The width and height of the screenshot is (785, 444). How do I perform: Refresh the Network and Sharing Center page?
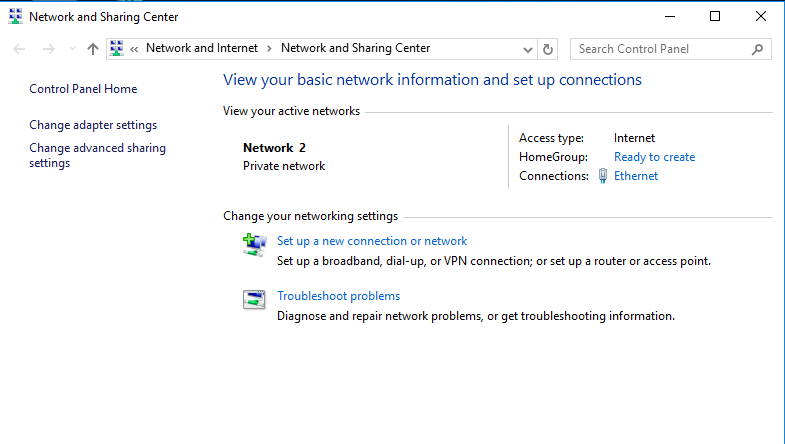pos(548,49)
